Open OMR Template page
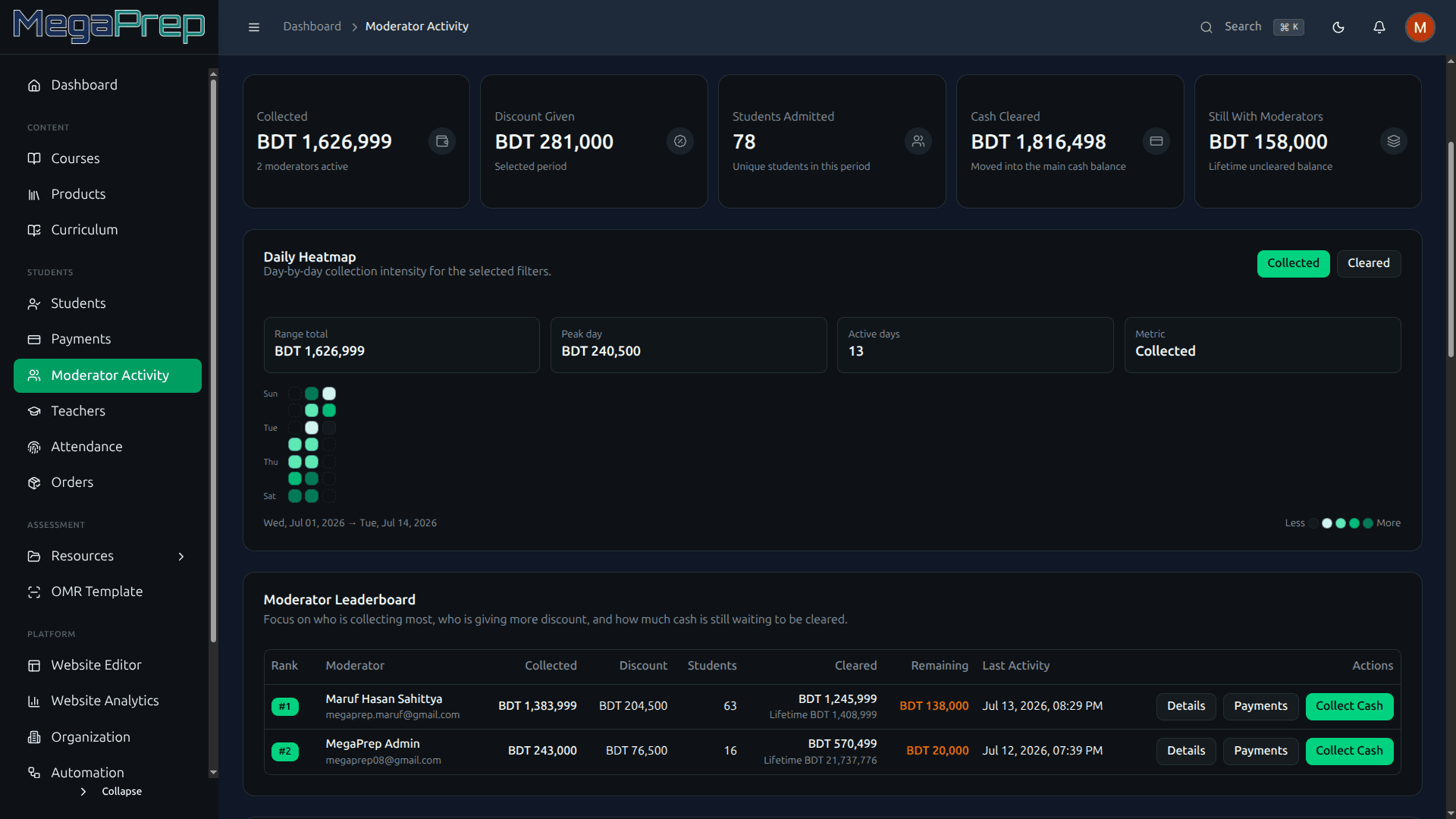 click(x=108, y=592)
